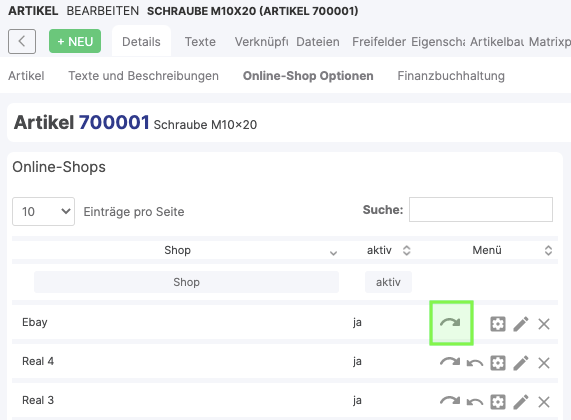Switch to the Texte tab
Image resolution: width=571 pixels, height=420 pixels.
pos(200,42)
